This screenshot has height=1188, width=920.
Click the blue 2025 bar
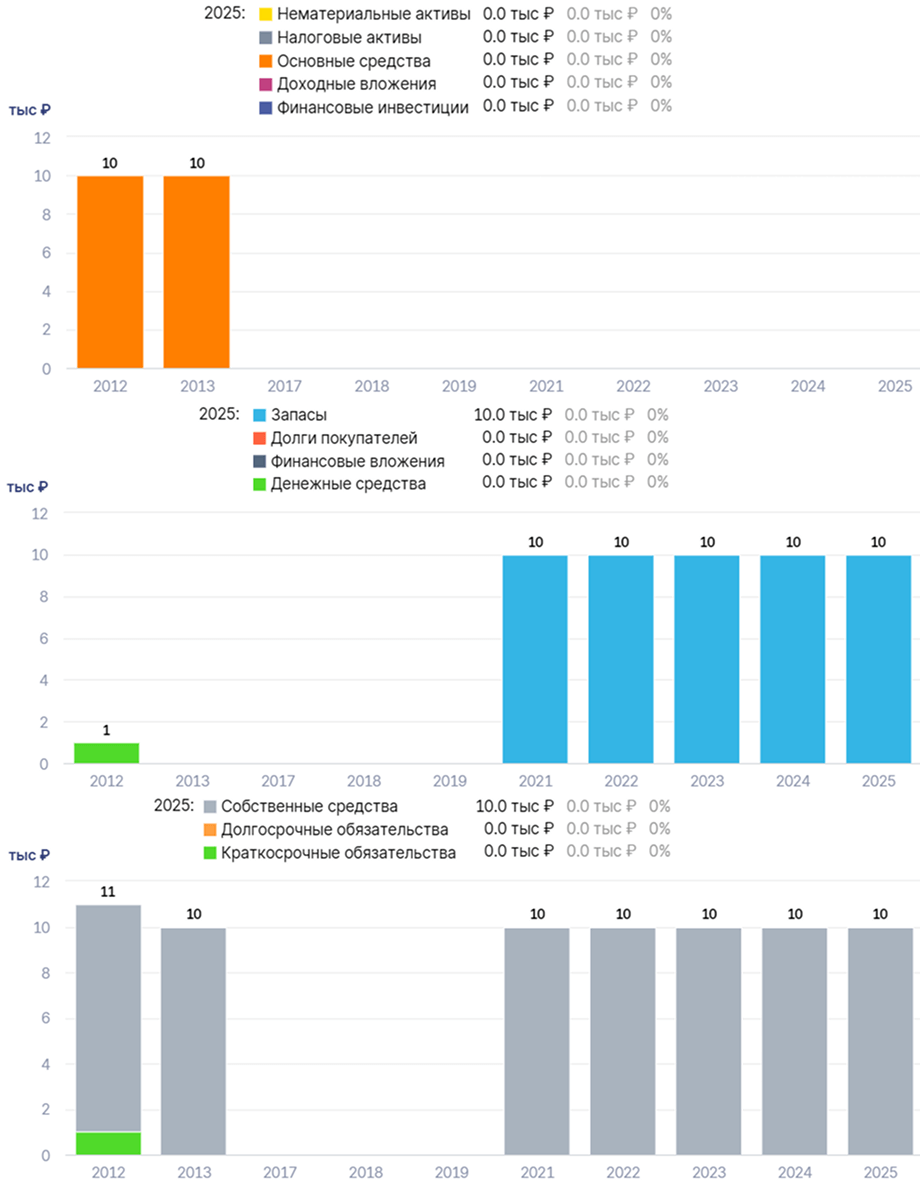click(x=879, y=659)
